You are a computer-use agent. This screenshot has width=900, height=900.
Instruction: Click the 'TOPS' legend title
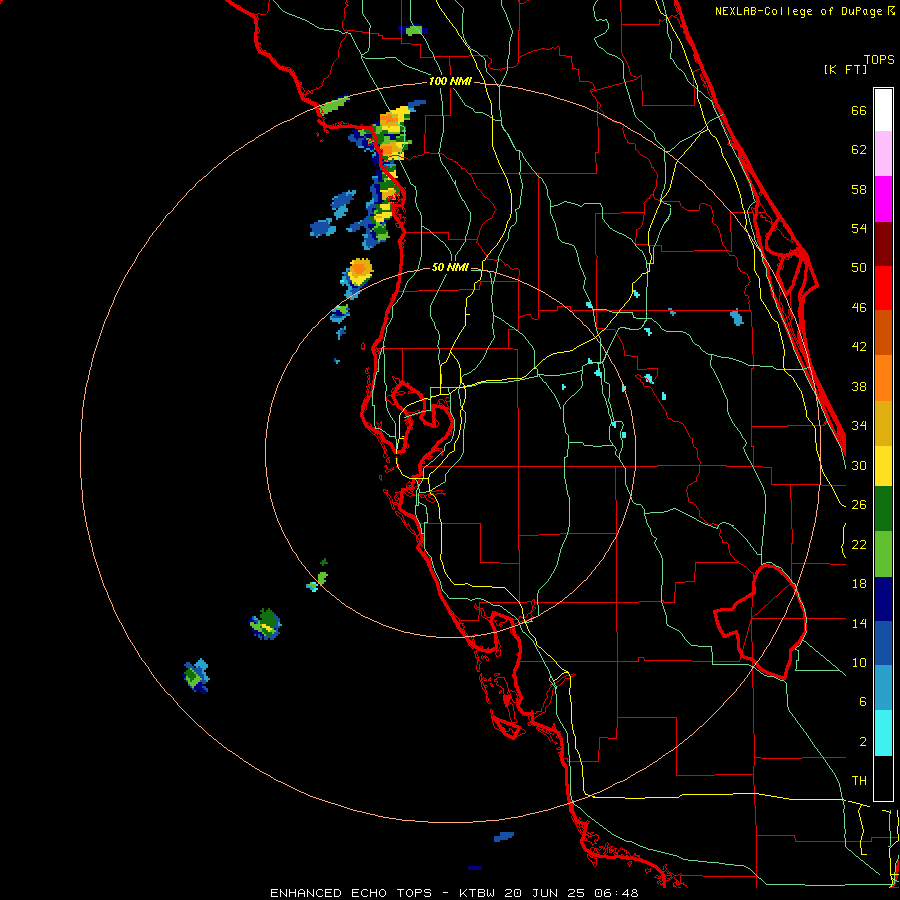tap(879, 59)
